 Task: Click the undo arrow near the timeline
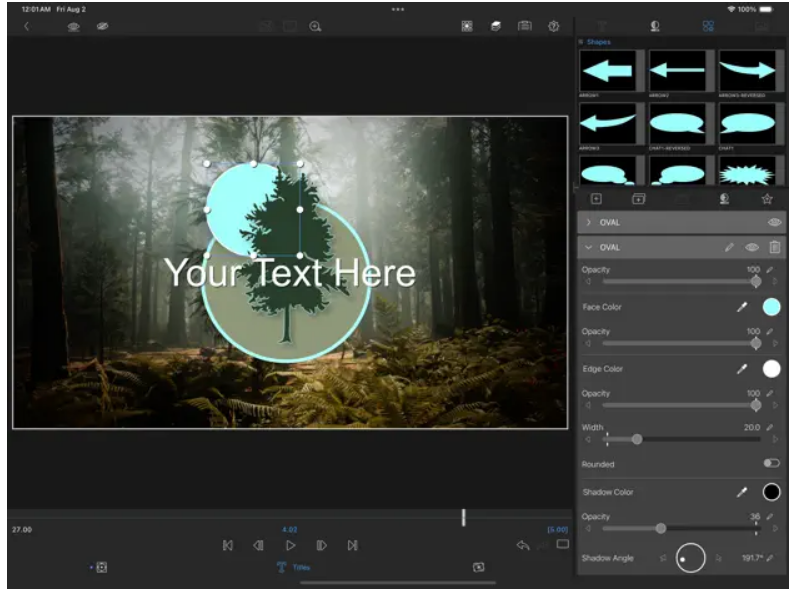[522, 545]
